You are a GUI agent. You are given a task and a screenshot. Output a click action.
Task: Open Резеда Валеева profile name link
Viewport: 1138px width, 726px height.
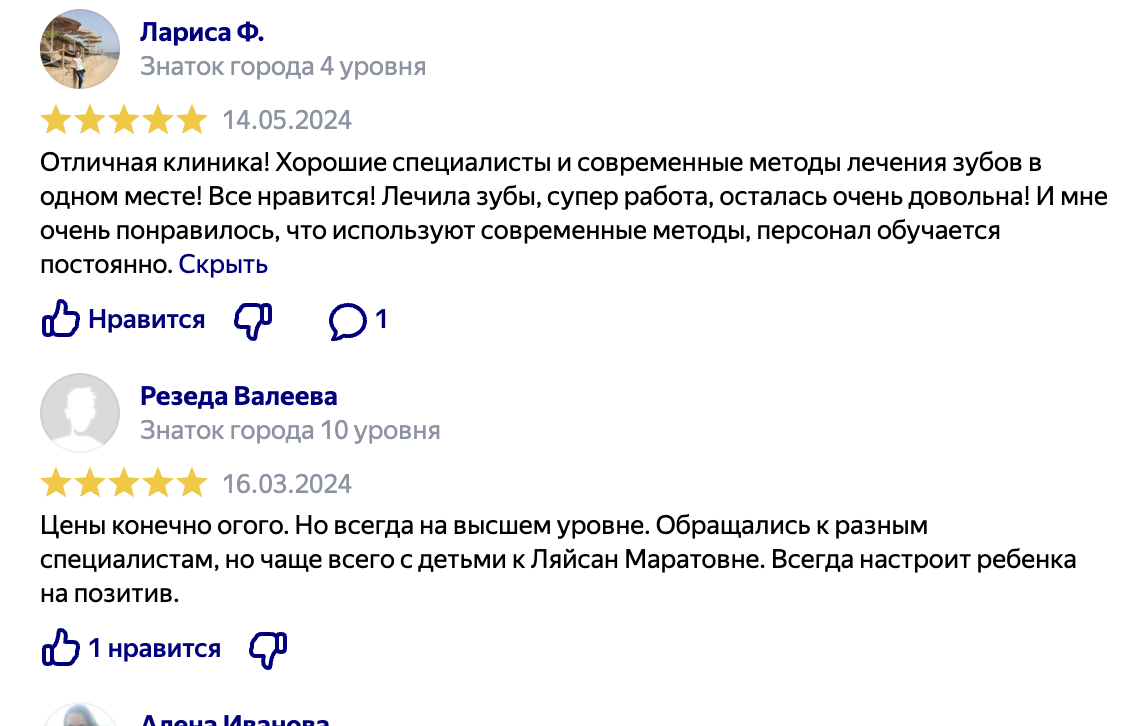tap(239, 396)
